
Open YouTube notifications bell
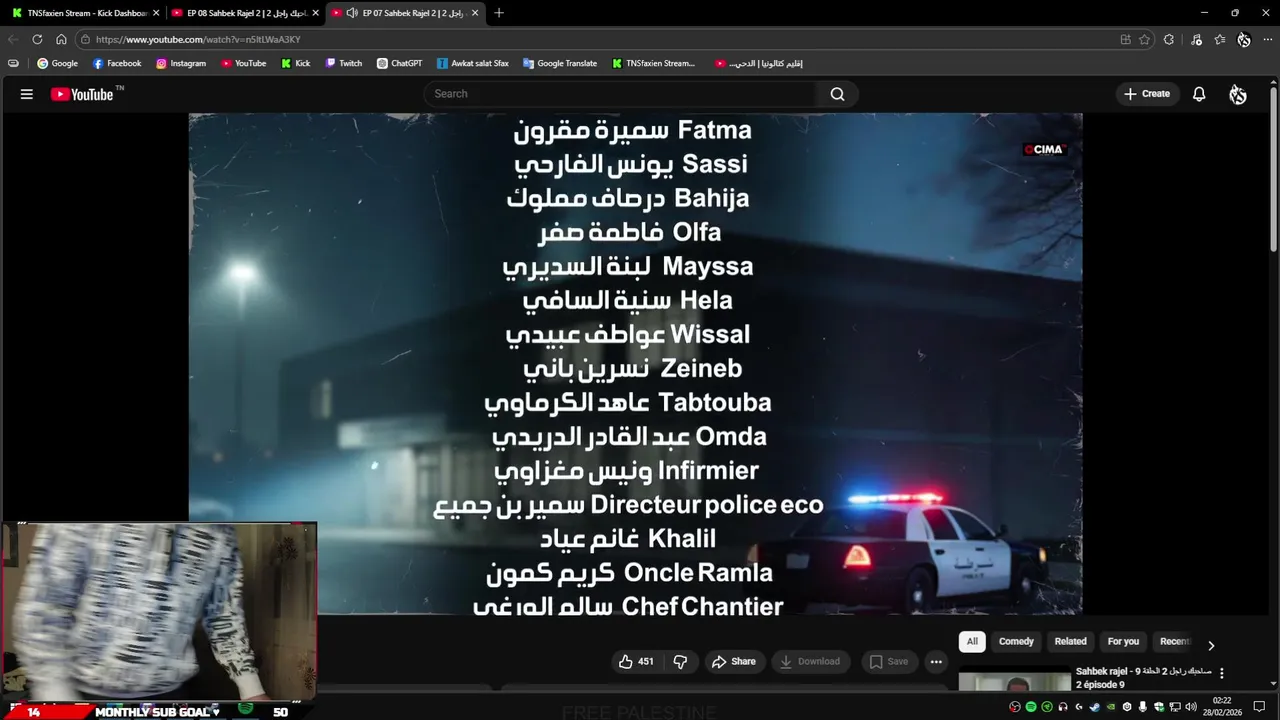pos(1199,94)
